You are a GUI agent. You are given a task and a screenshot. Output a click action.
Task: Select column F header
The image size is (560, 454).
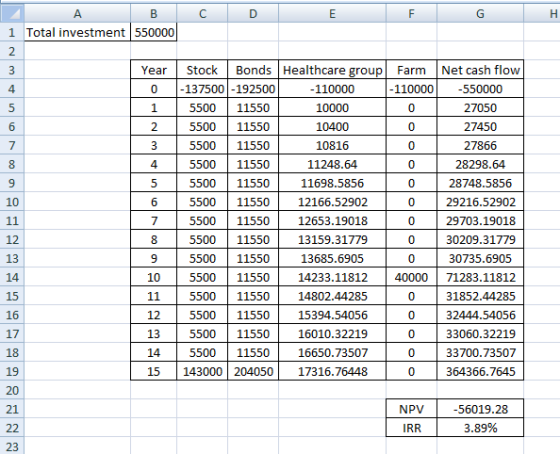click(411, 14)
